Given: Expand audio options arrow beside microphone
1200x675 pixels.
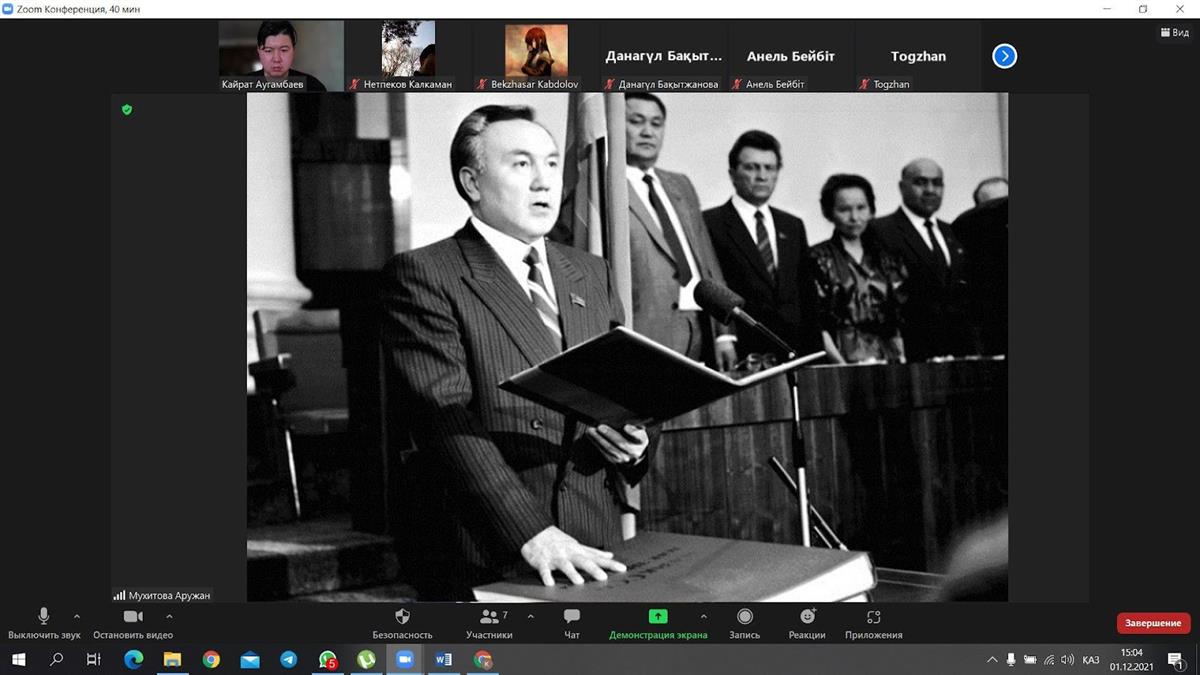Looking at the screenshot, I should [x=77, y=617].
